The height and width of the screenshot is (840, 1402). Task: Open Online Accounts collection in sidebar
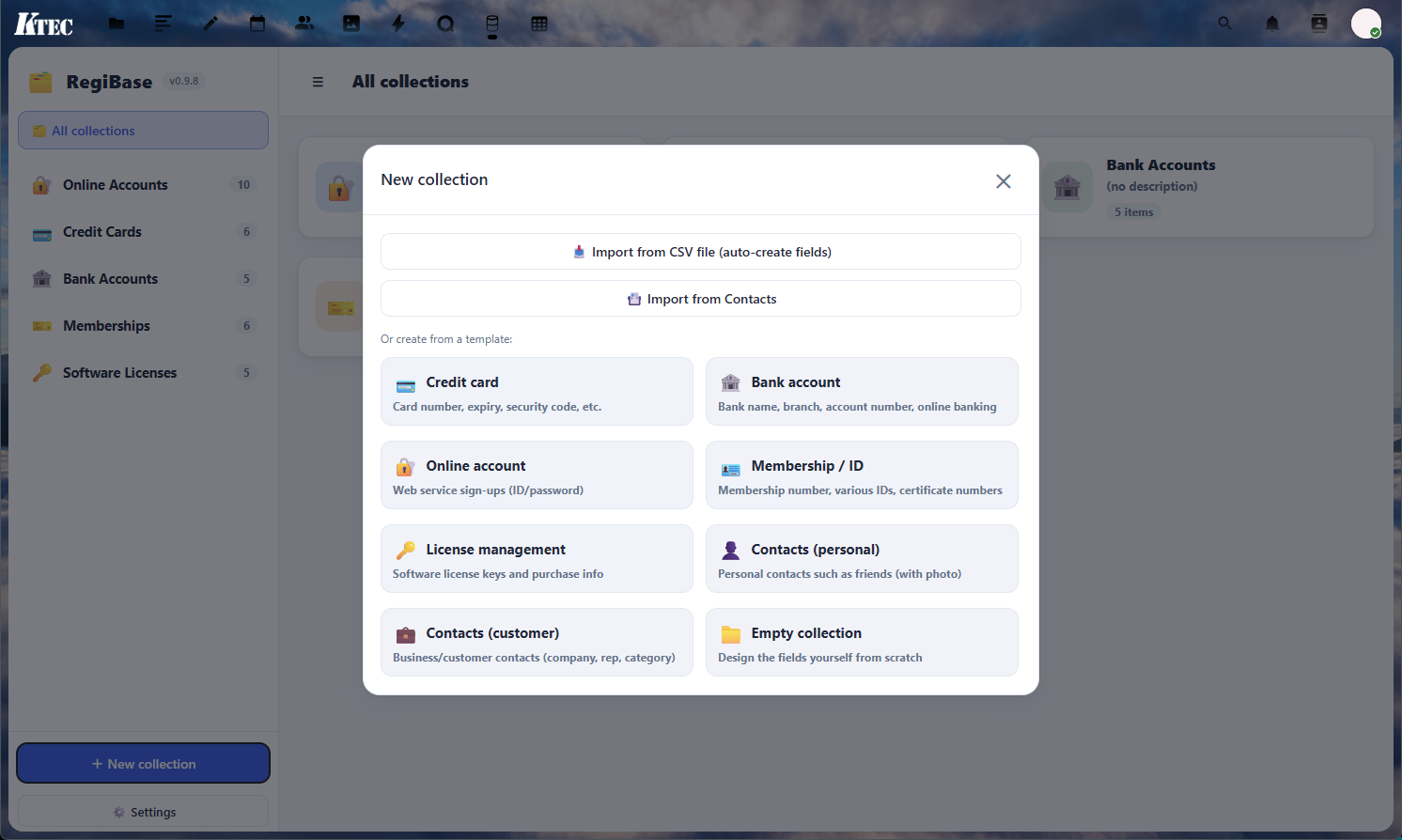[143, 185]
